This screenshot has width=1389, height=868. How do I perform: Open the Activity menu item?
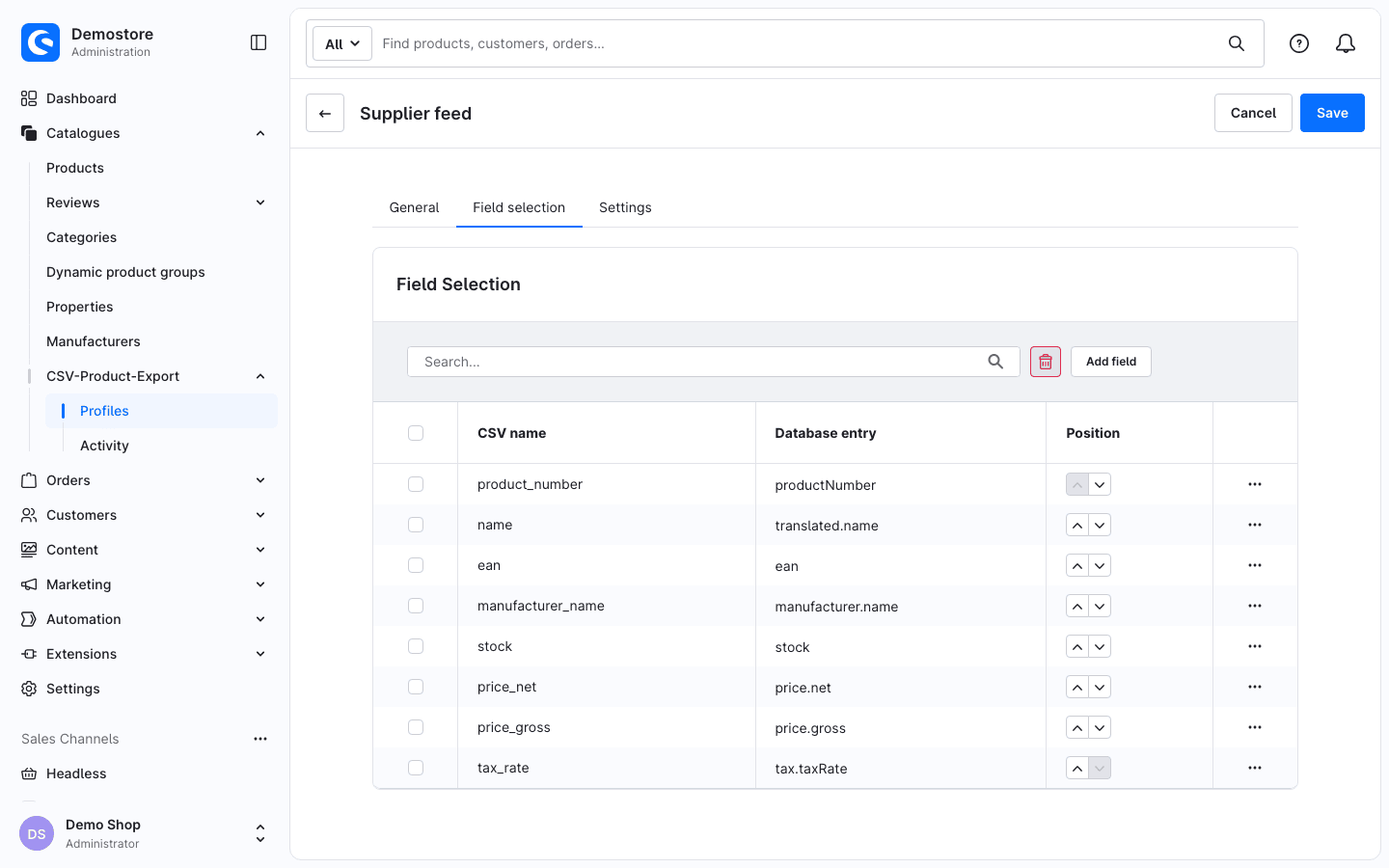(x=104, y=446)
